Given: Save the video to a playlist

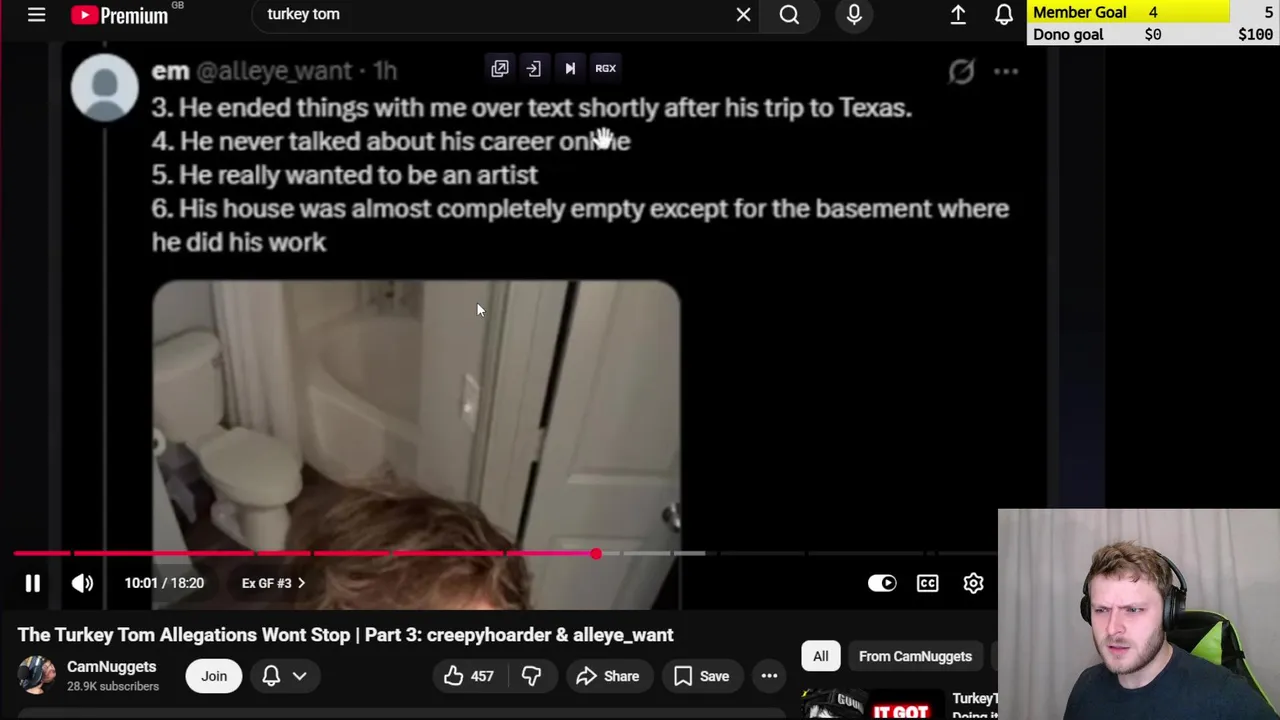Looking at the screenshot, I should click(x=701, y=676).
